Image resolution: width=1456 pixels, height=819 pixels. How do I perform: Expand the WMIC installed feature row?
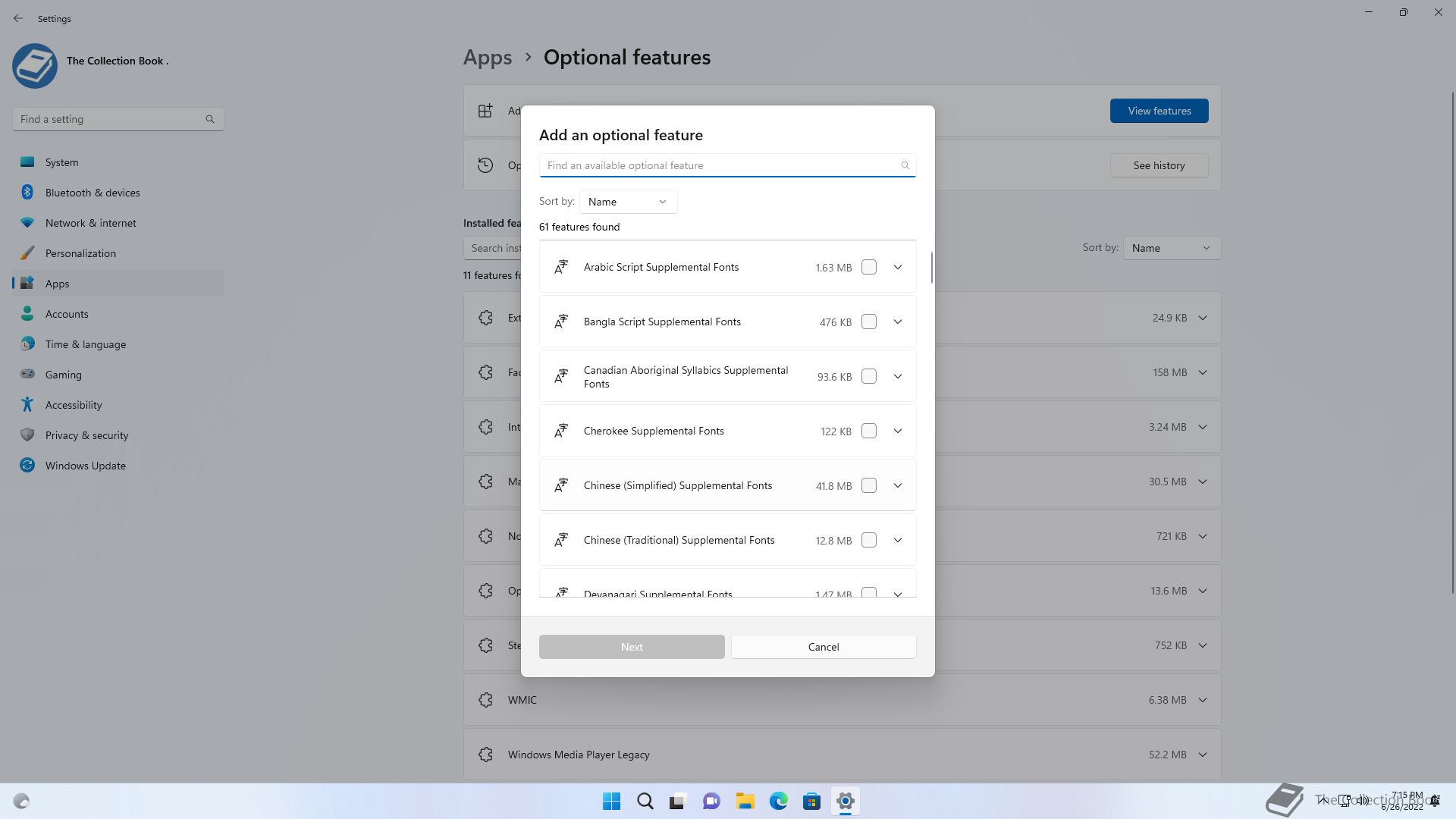coord(1203,700)
